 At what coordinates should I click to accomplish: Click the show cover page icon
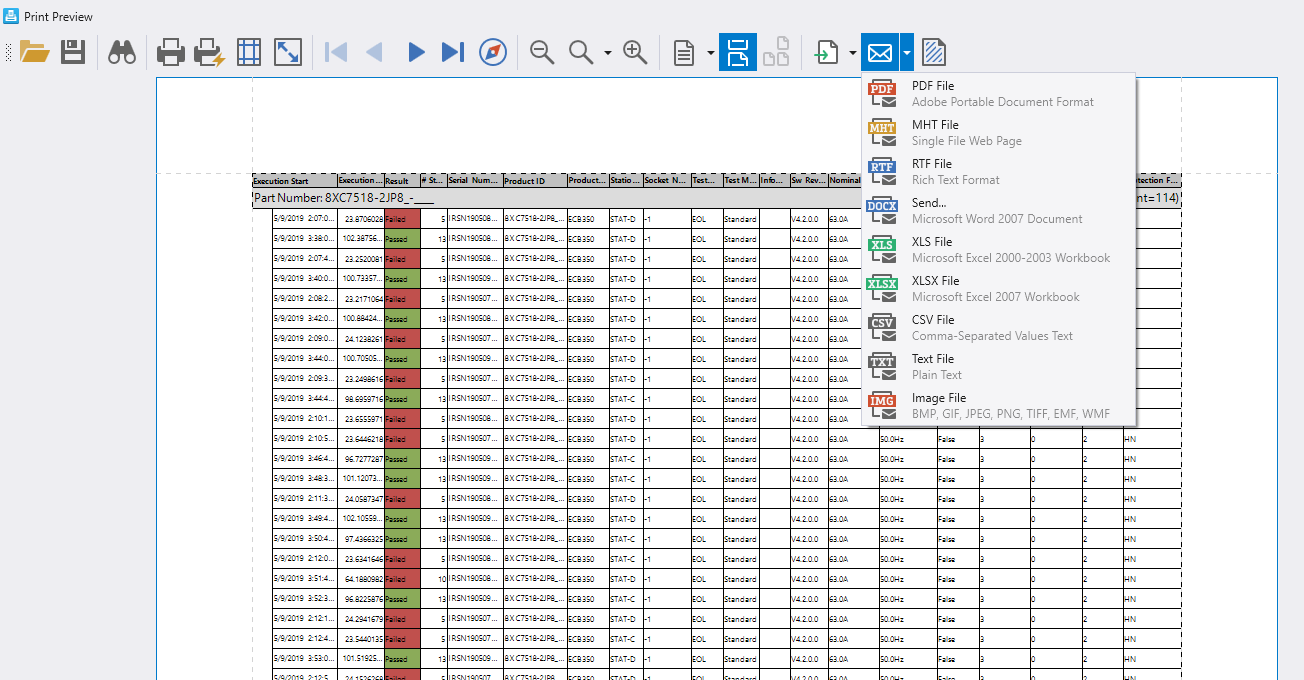(x=776, y=52)
